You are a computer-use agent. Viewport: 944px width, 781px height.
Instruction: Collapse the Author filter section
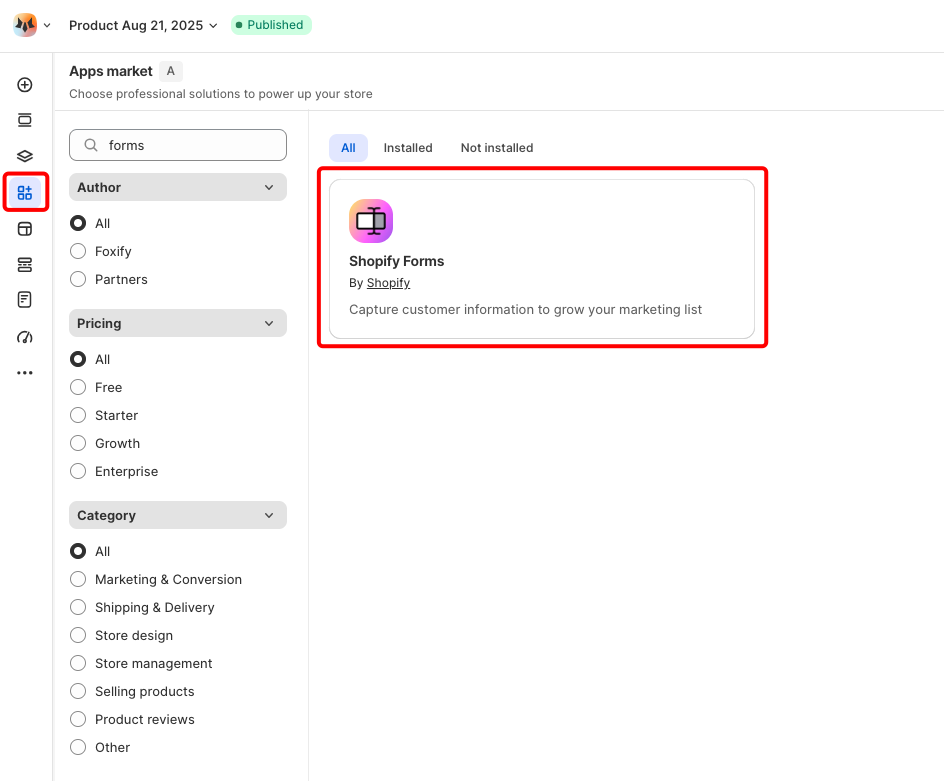pos(178,187)
